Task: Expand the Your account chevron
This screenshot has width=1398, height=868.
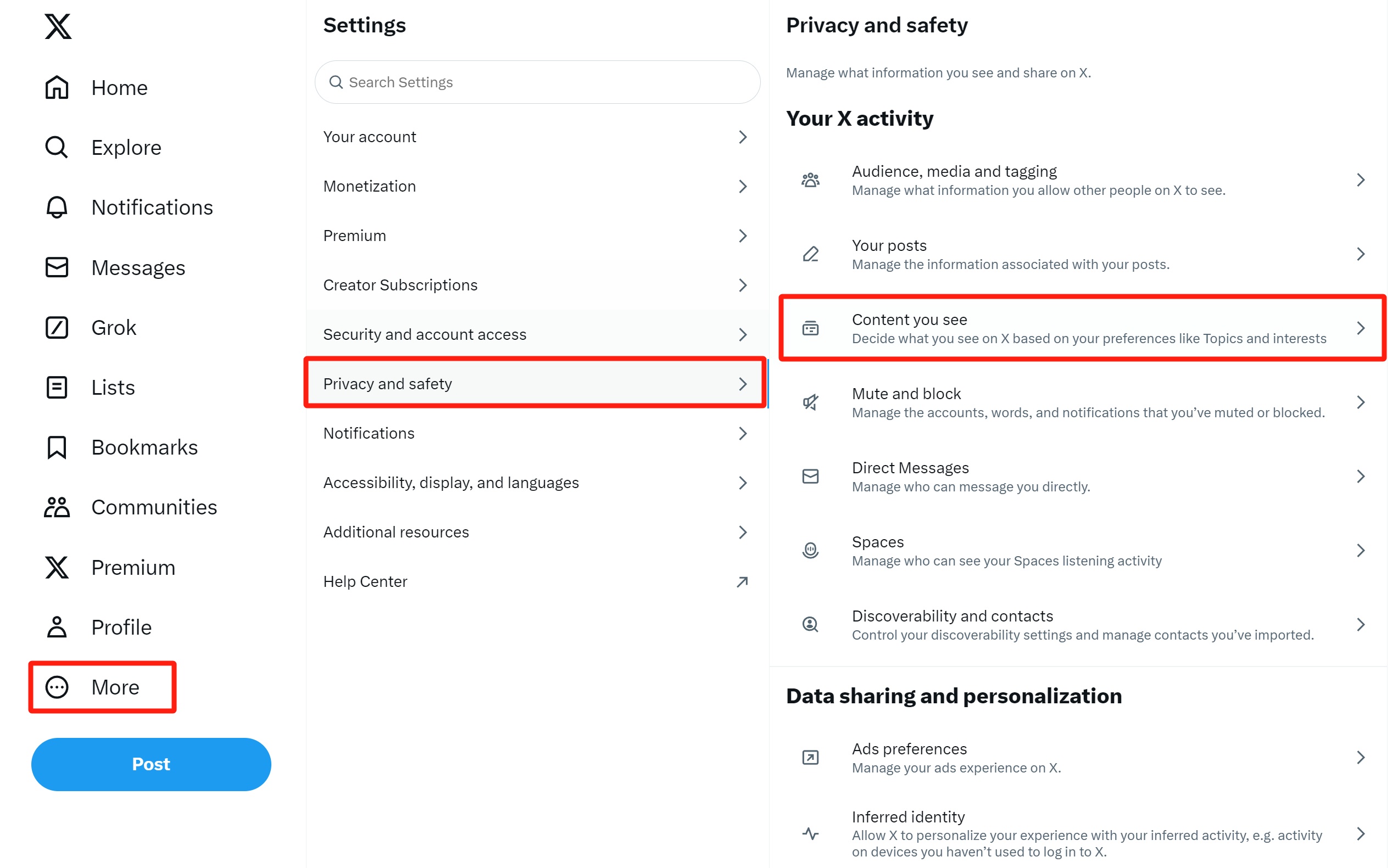Action: 743,137
